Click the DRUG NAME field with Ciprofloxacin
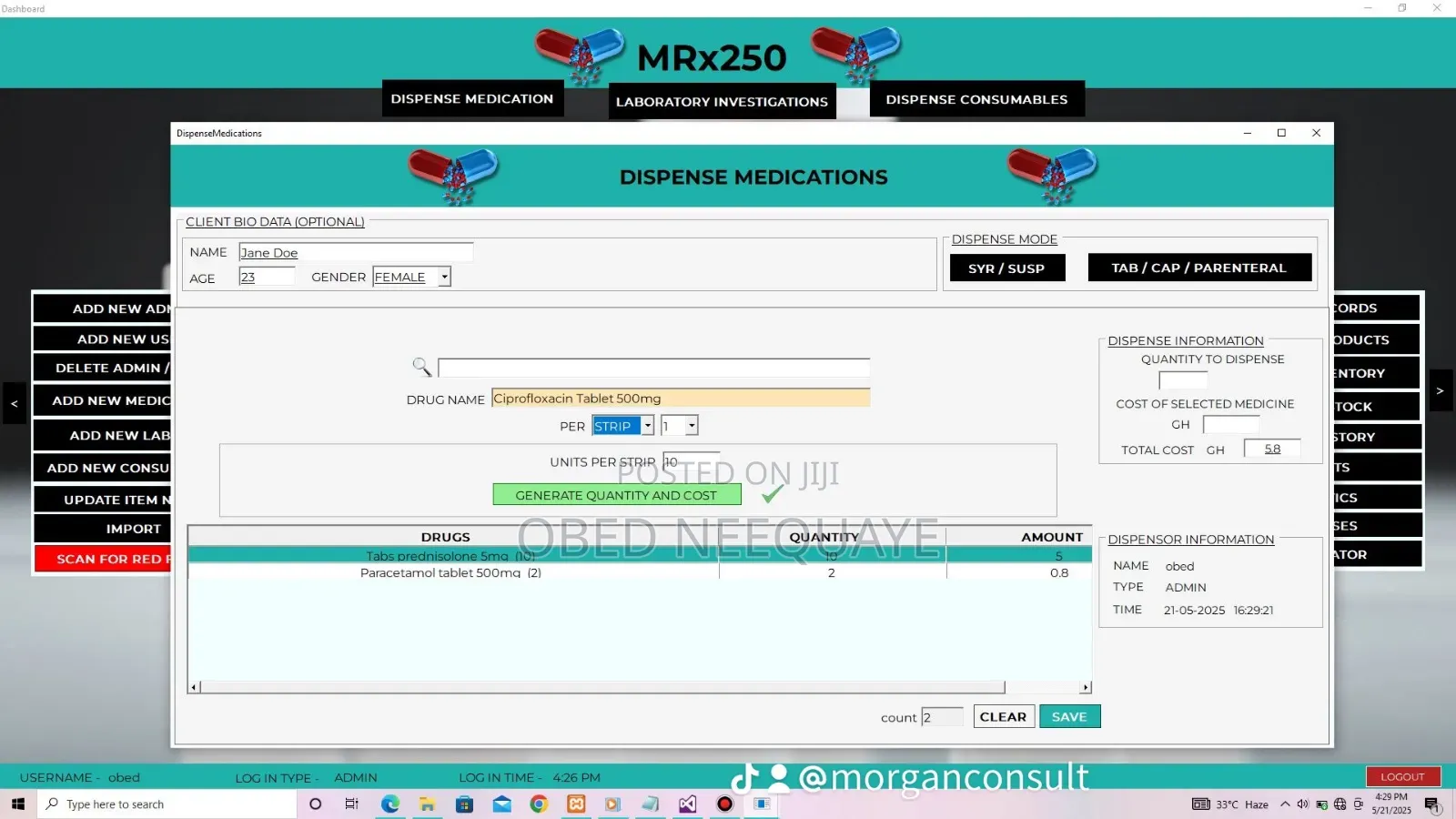This screenshot has height=819, width=1456. click(681, 398)
